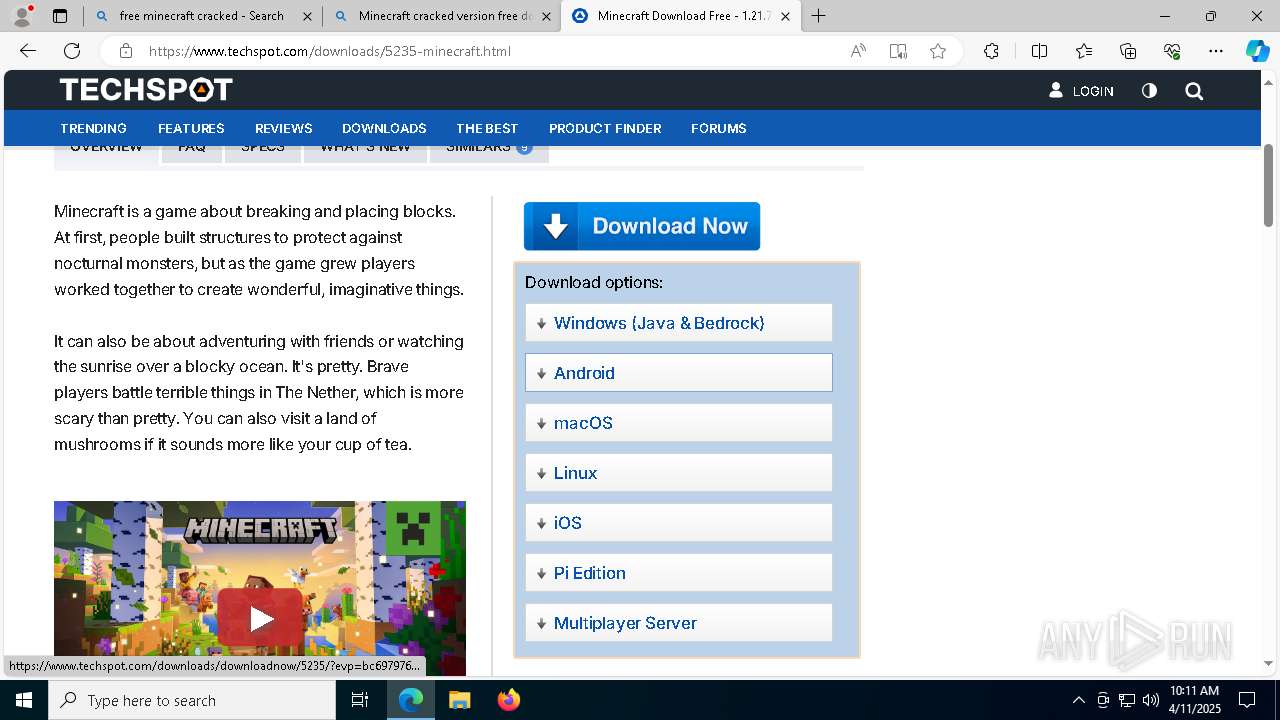Viewport: 1280px width, 720px height.
Task: Click the Read aloud icon
Action: [x=858, y=51]
